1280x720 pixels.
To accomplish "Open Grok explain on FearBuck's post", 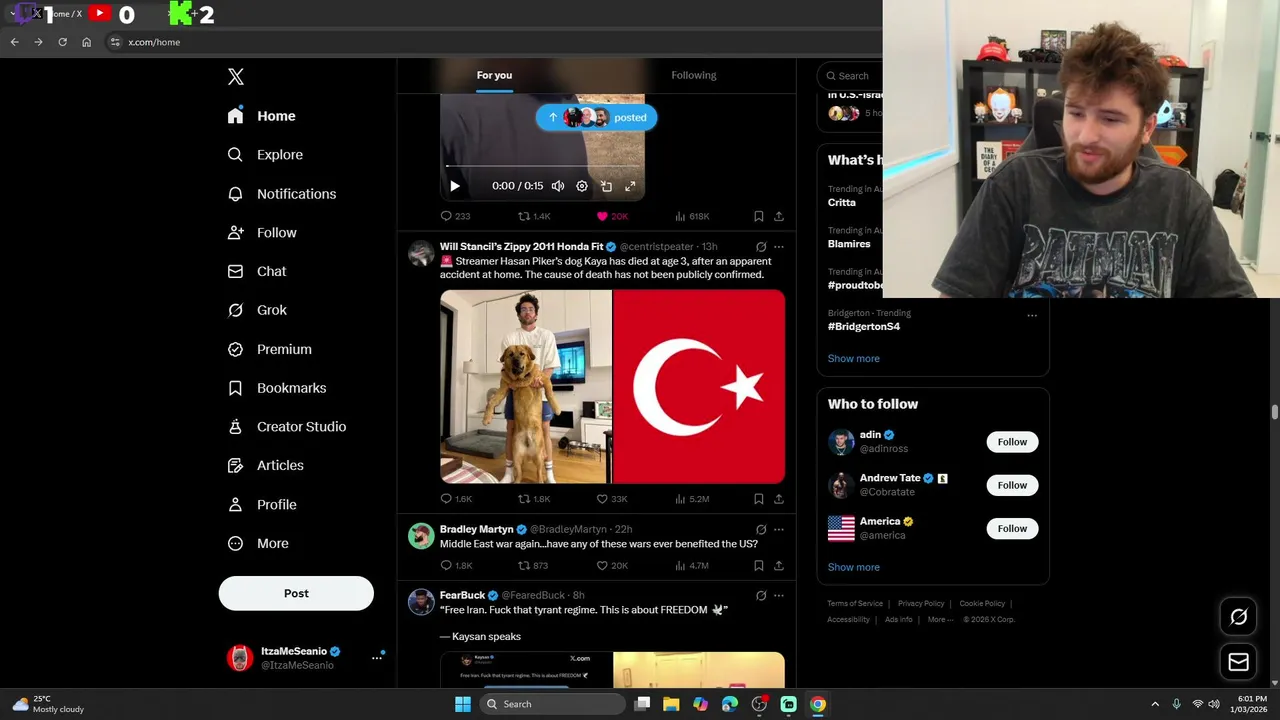I will 761,596.
